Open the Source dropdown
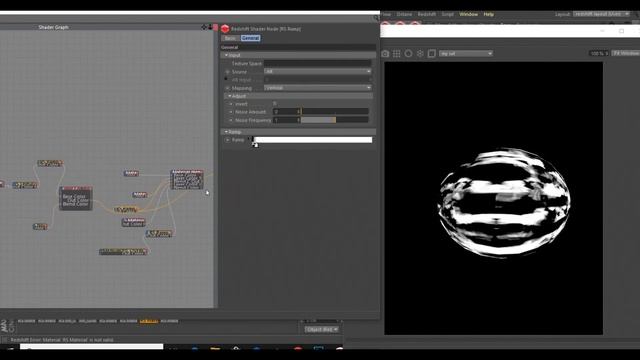 tap(318, 71)
